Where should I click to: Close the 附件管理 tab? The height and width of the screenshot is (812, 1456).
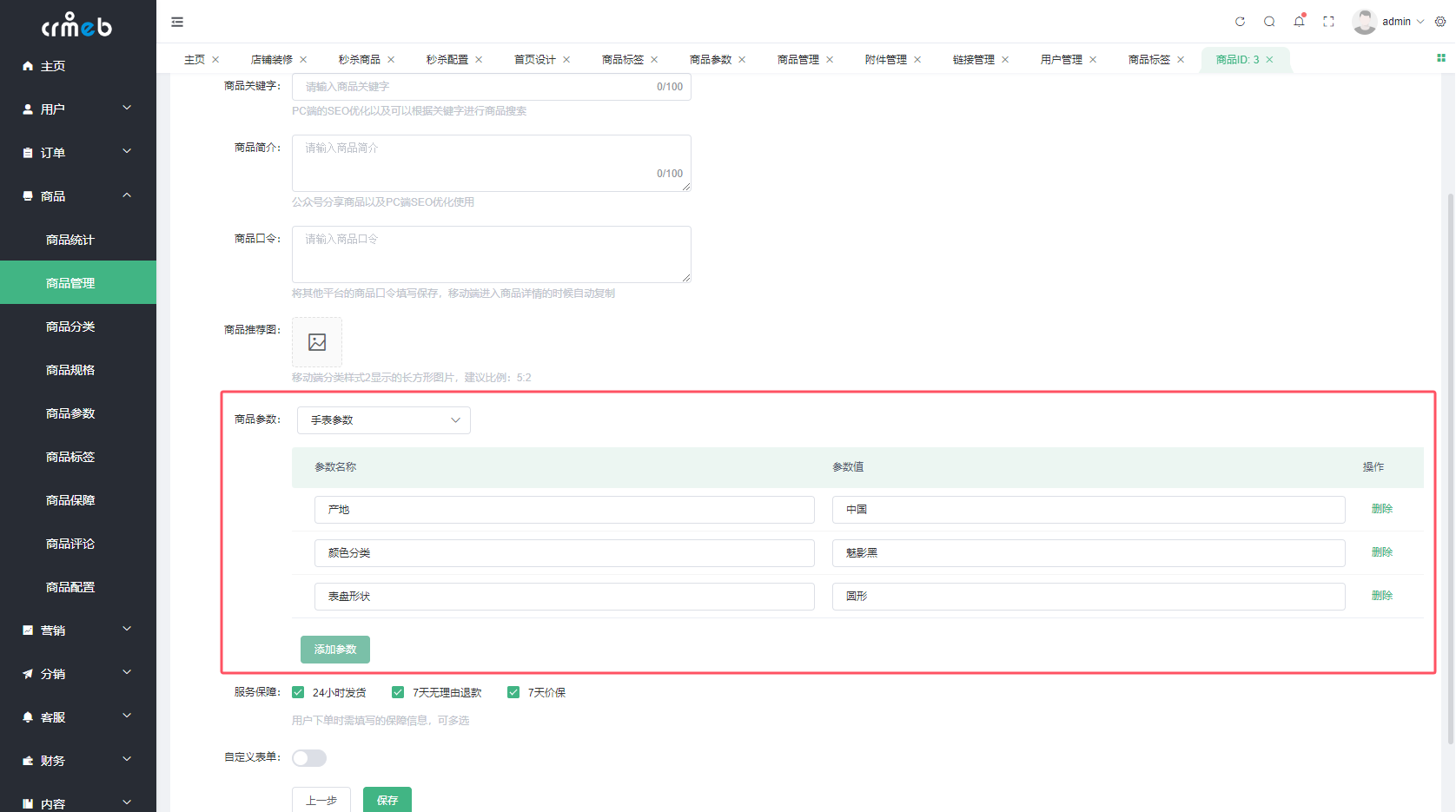point(917,60)
